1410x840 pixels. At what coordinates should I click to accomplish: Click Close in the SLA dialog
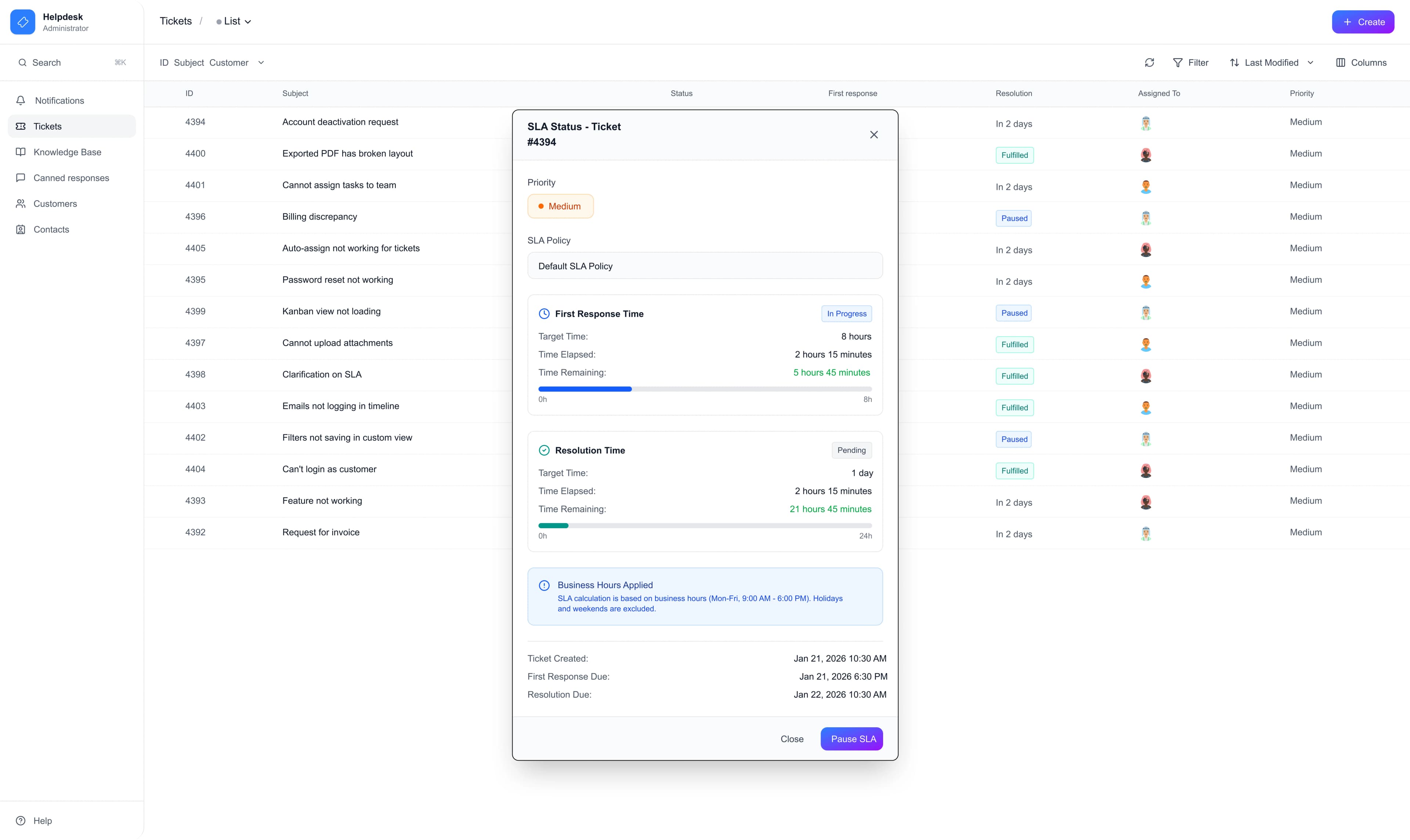coord(791,739)
